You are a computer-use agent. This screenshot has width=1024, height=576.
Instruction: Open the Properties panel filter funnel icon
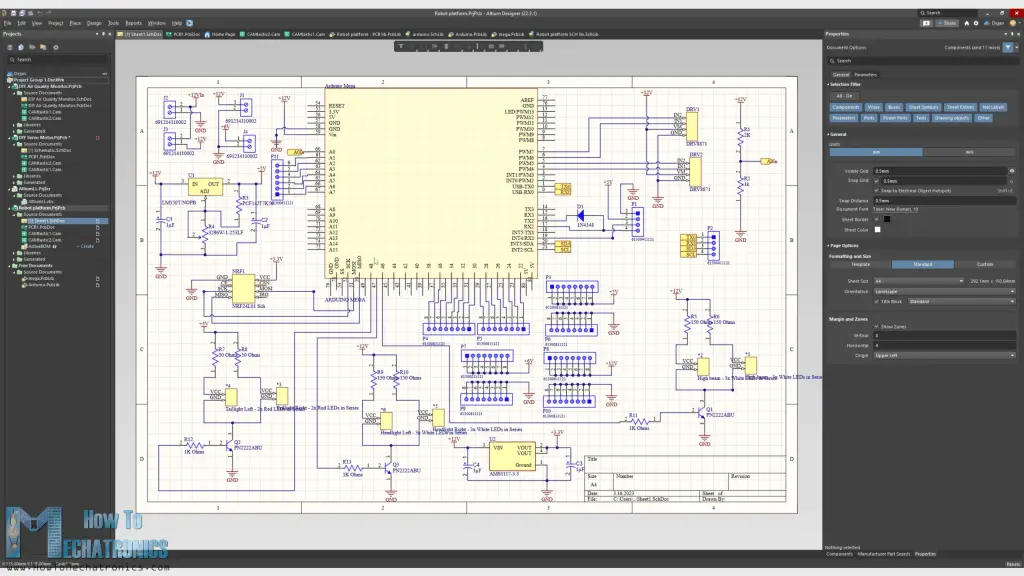click(1008, 48)
